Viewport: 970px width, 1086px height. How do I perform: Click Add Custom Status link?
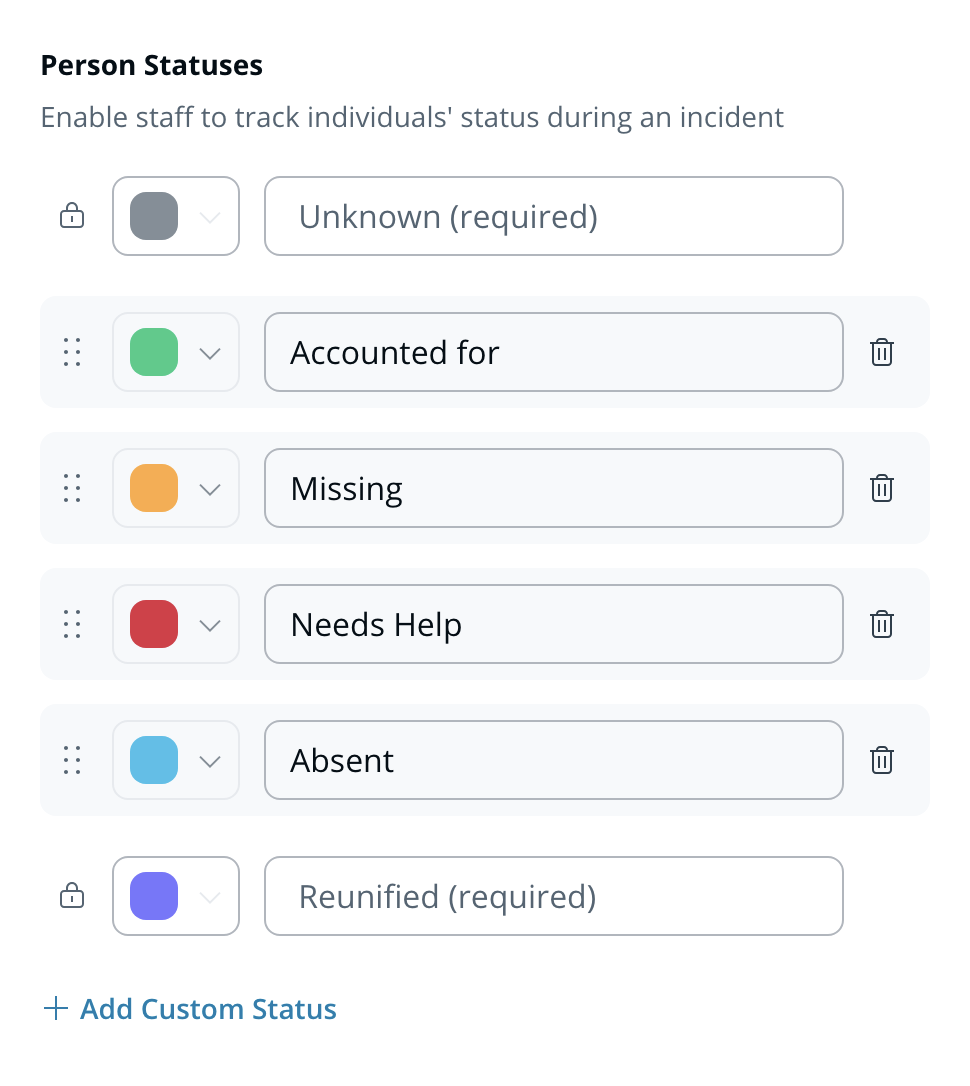tap(208, 1009)
